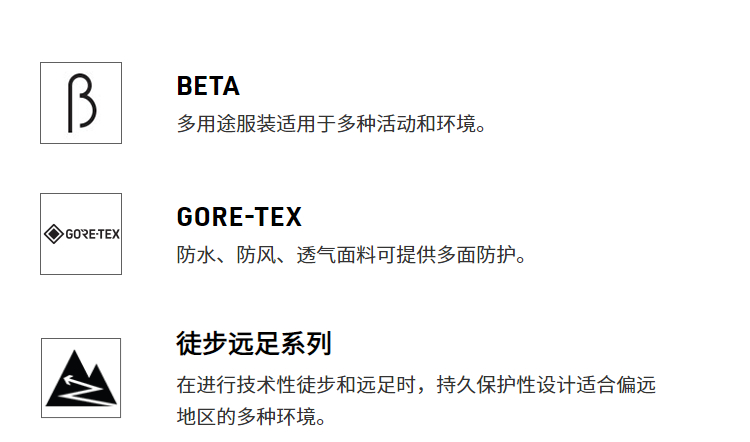Click the BETA description starting with 多用途服装
750x442 pixels.
(330, 126)
